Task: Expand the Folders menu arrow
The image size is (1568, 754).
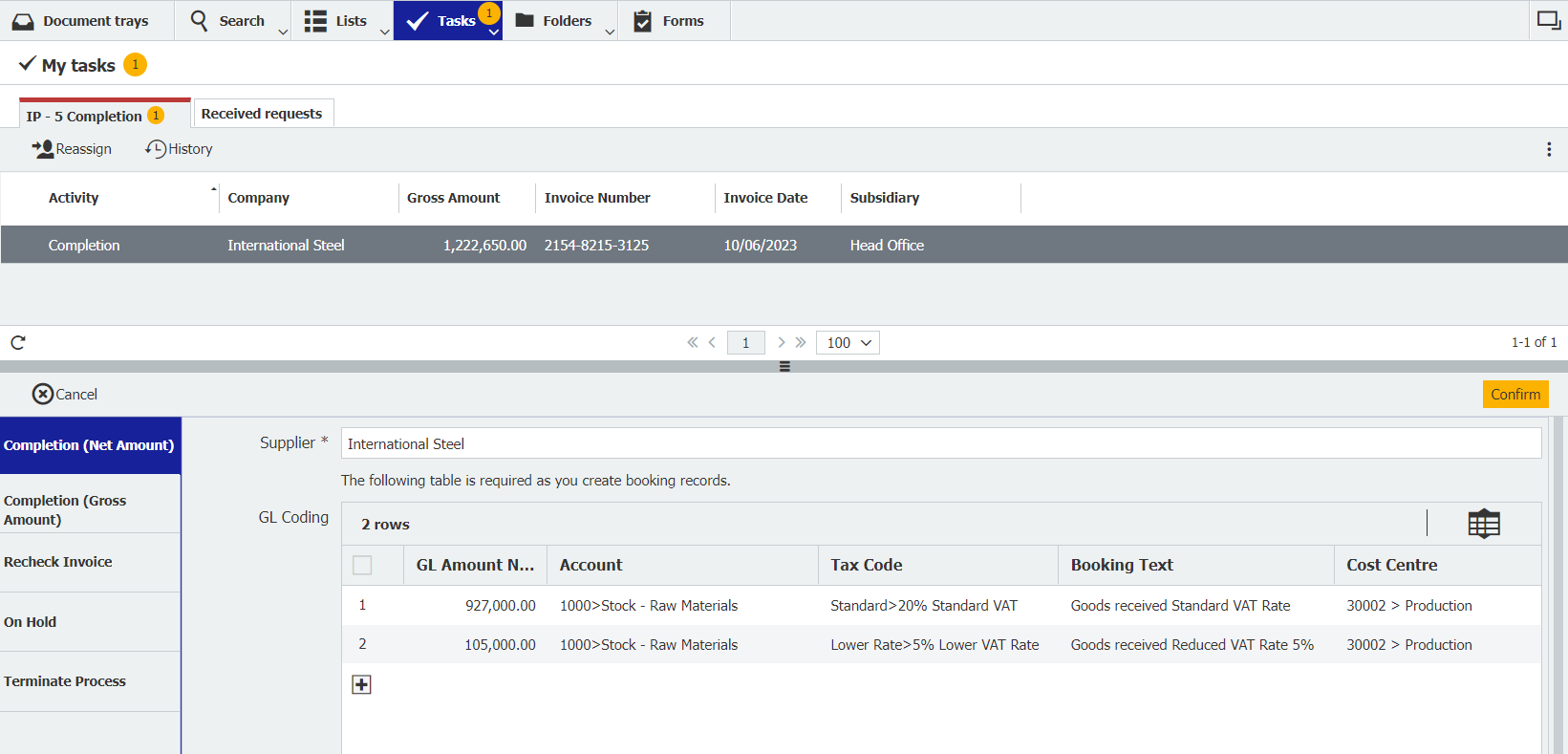Action: (610, 32)
